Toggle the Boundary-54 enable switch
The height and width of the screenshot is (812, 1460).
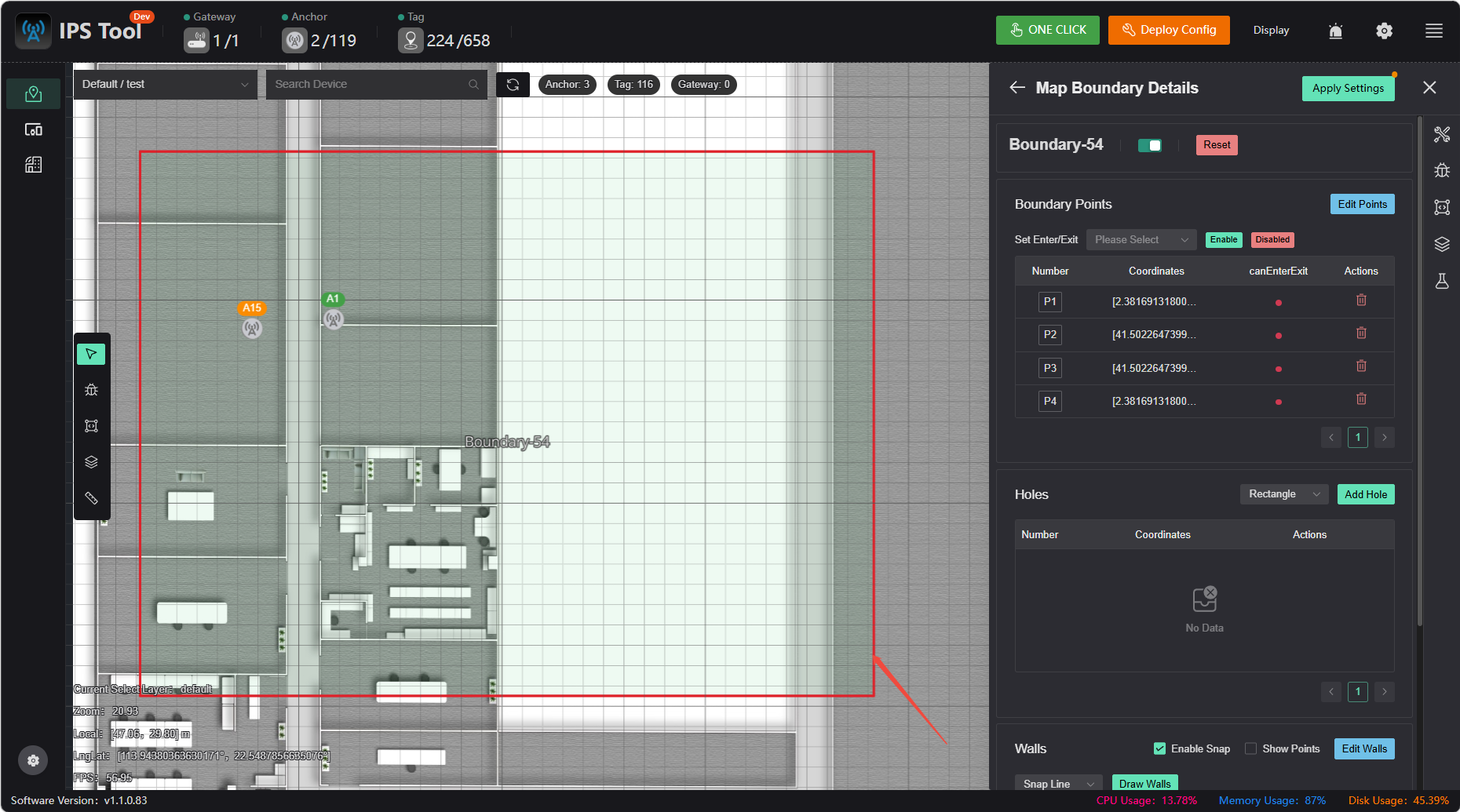pos(1150,145)
